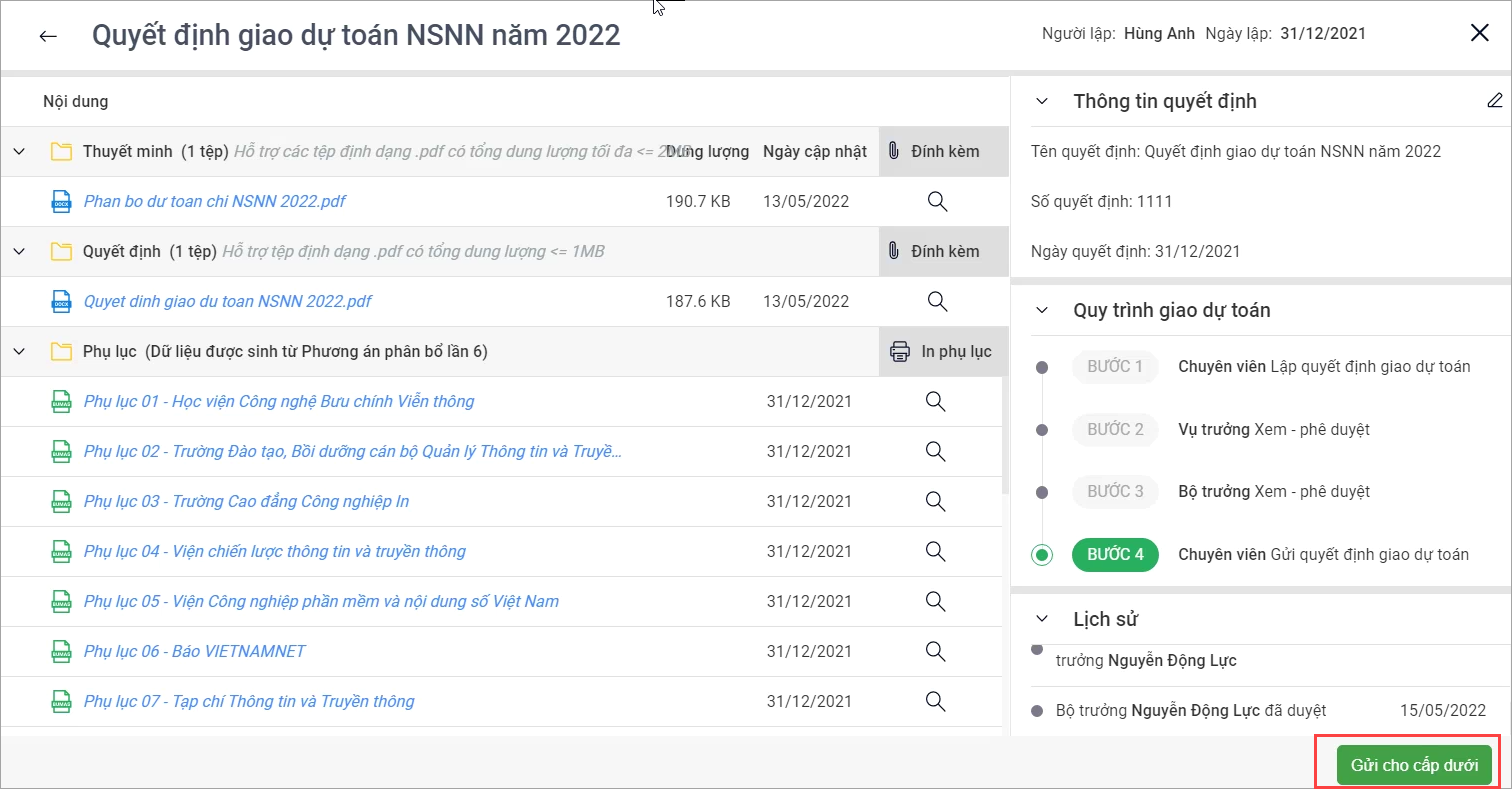
Task: Collapse the Phụ lục folder section
Action: 19,351
